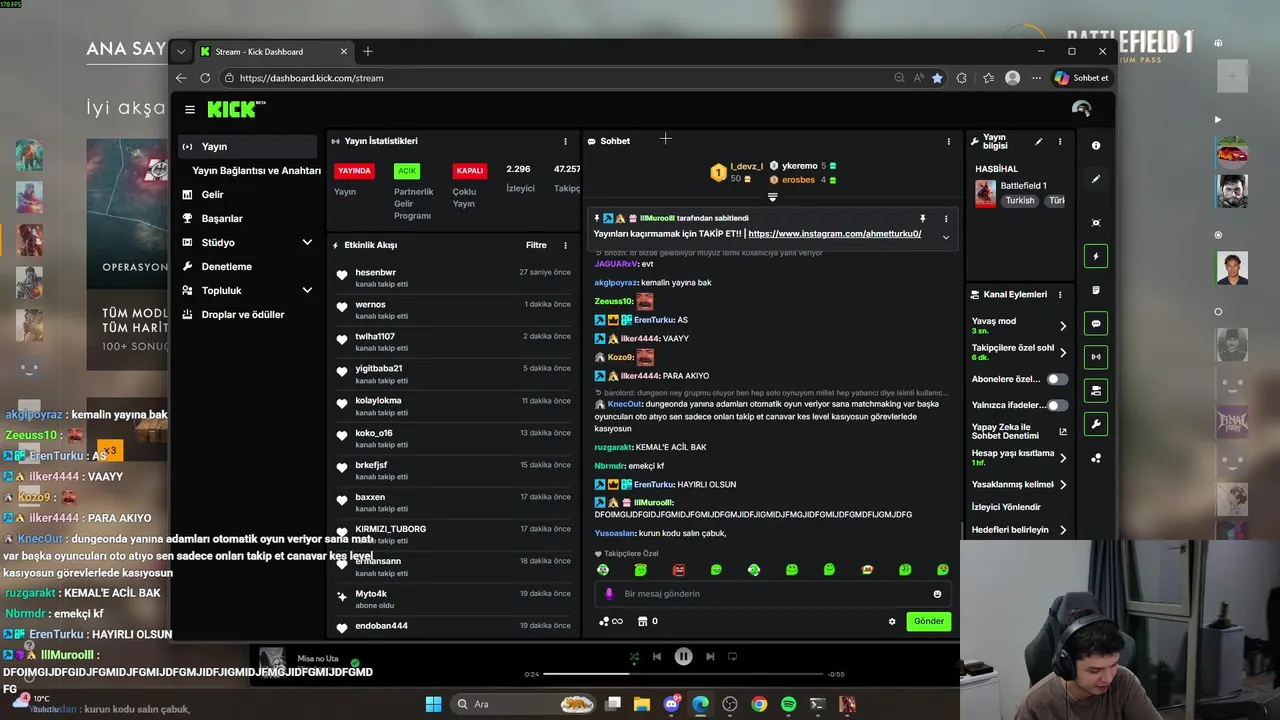1280x720 pixels.
Task: Toggle the chat bubble panel icon
Action: click(1096, 324)
